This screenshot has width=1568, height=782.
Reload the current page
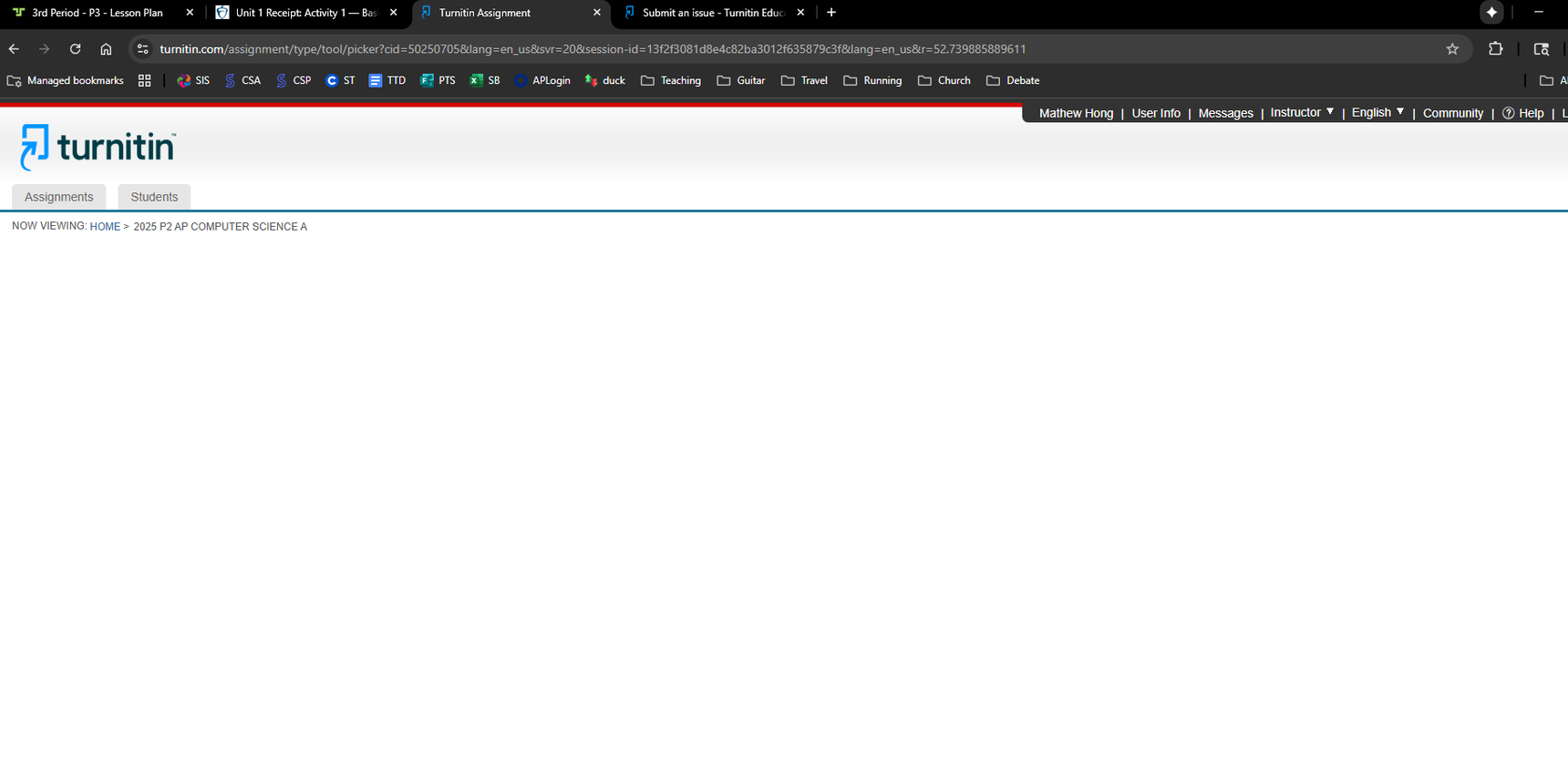75,49
